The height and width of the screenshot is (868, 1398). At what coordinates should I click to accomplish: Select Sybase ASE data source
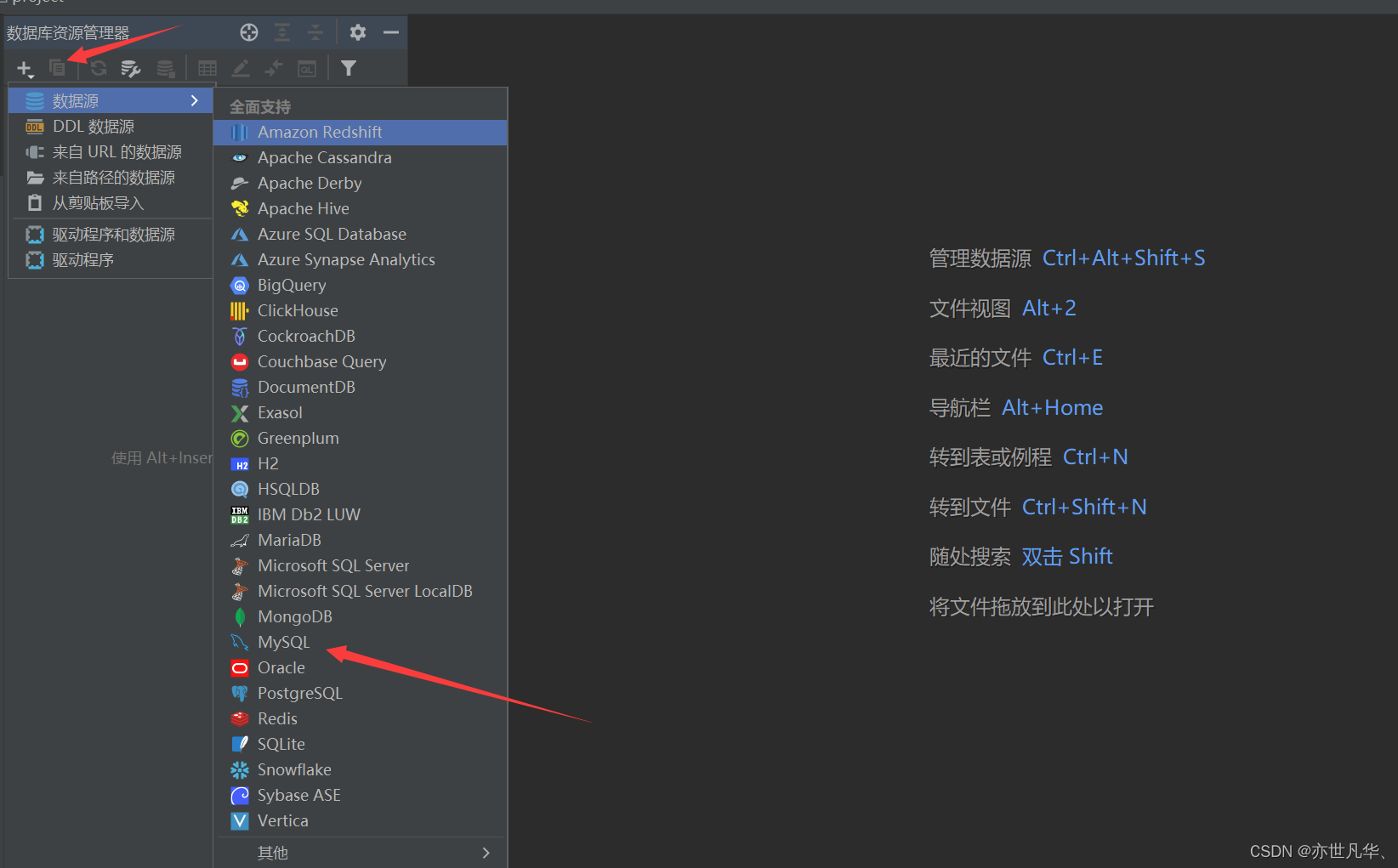(x=361, y=795)
